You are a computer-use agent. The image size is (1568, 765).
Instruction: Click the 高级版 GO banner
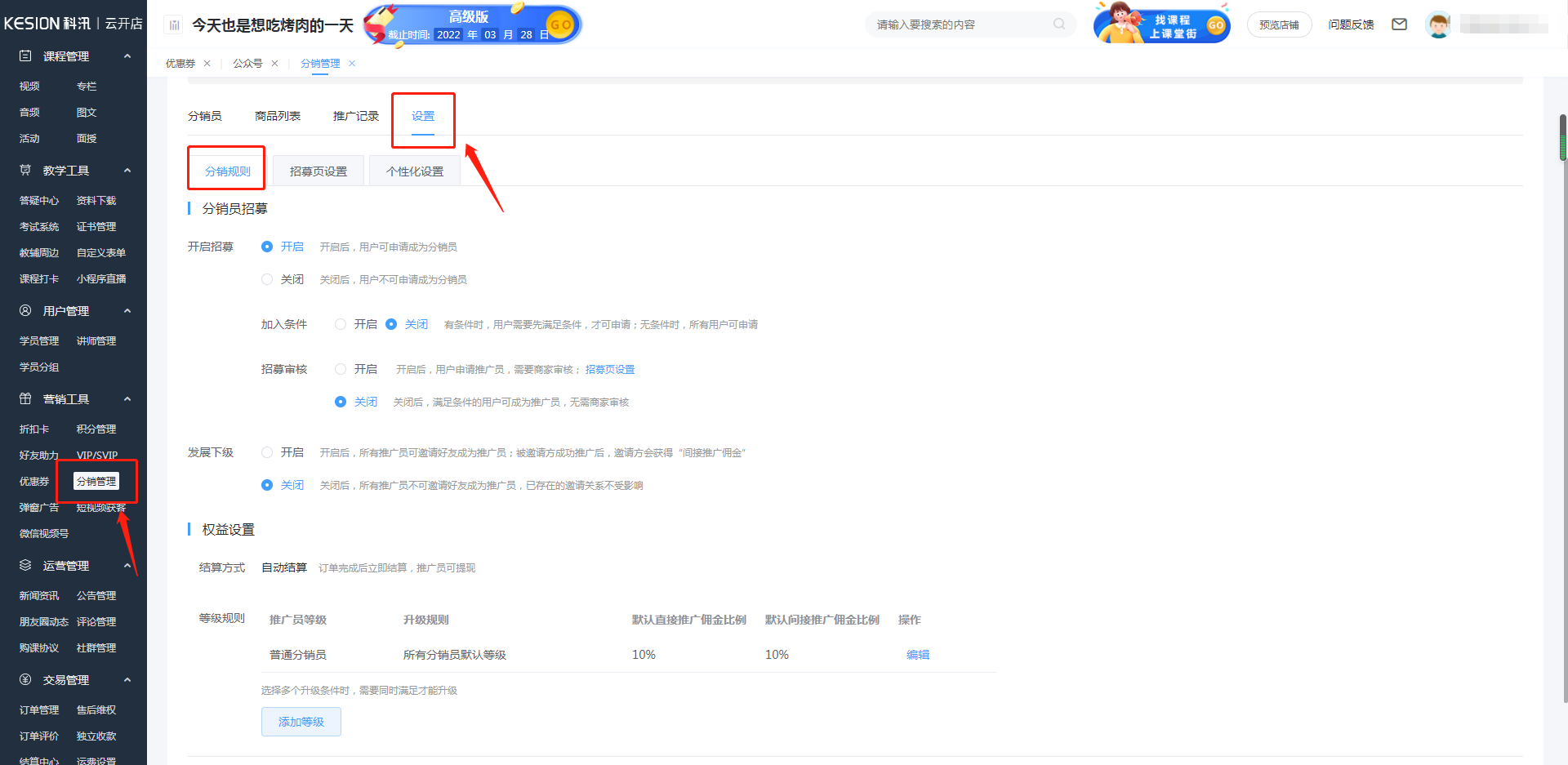pyautogui.click(x=473, y=24)
